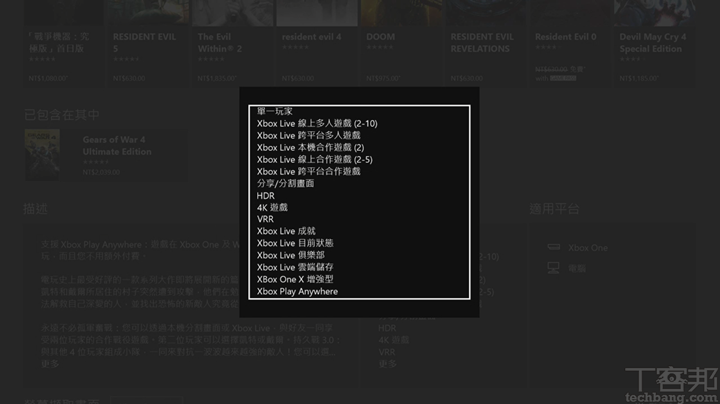Select Xbox Live 雲端儲存 entry
The height and width of the screenshot is (404, 720).
point(295,267)
